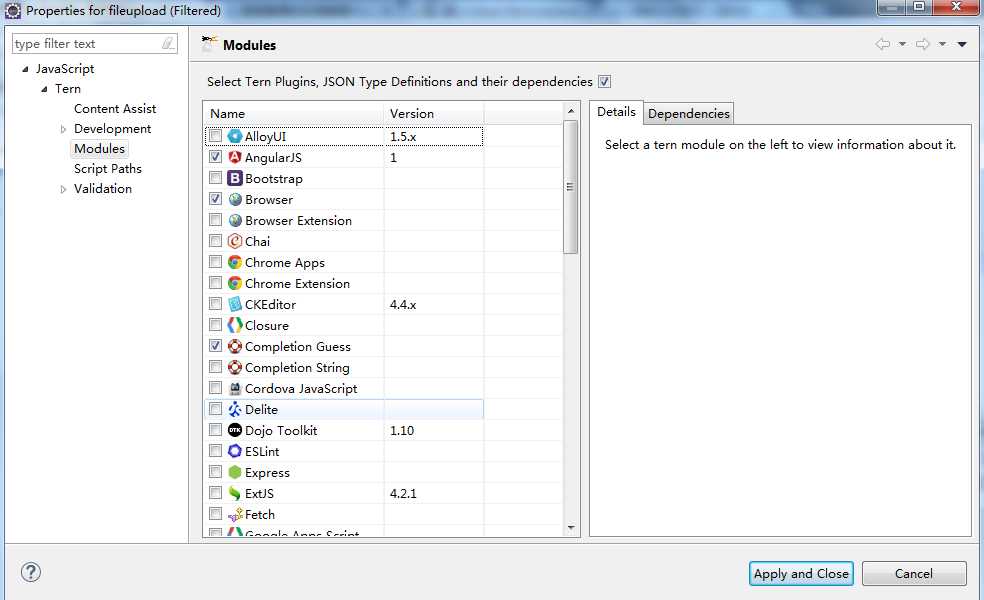Click the Completion Guess lifebuoy icon

click(235, 346)
